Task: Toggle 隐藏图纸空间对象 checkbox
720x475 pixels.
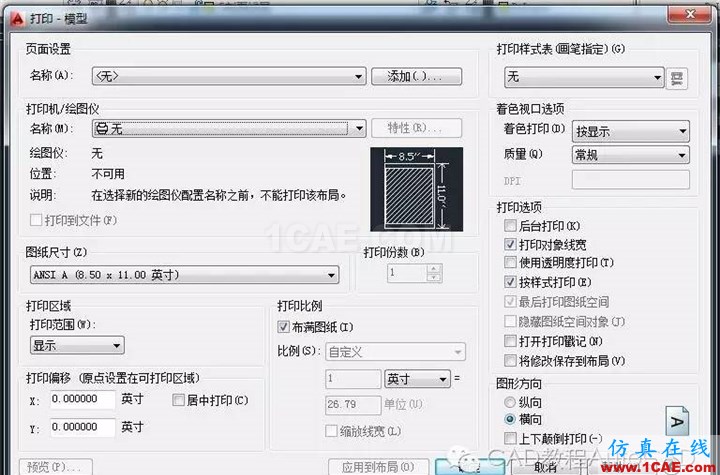Action: tap(510, 321)
